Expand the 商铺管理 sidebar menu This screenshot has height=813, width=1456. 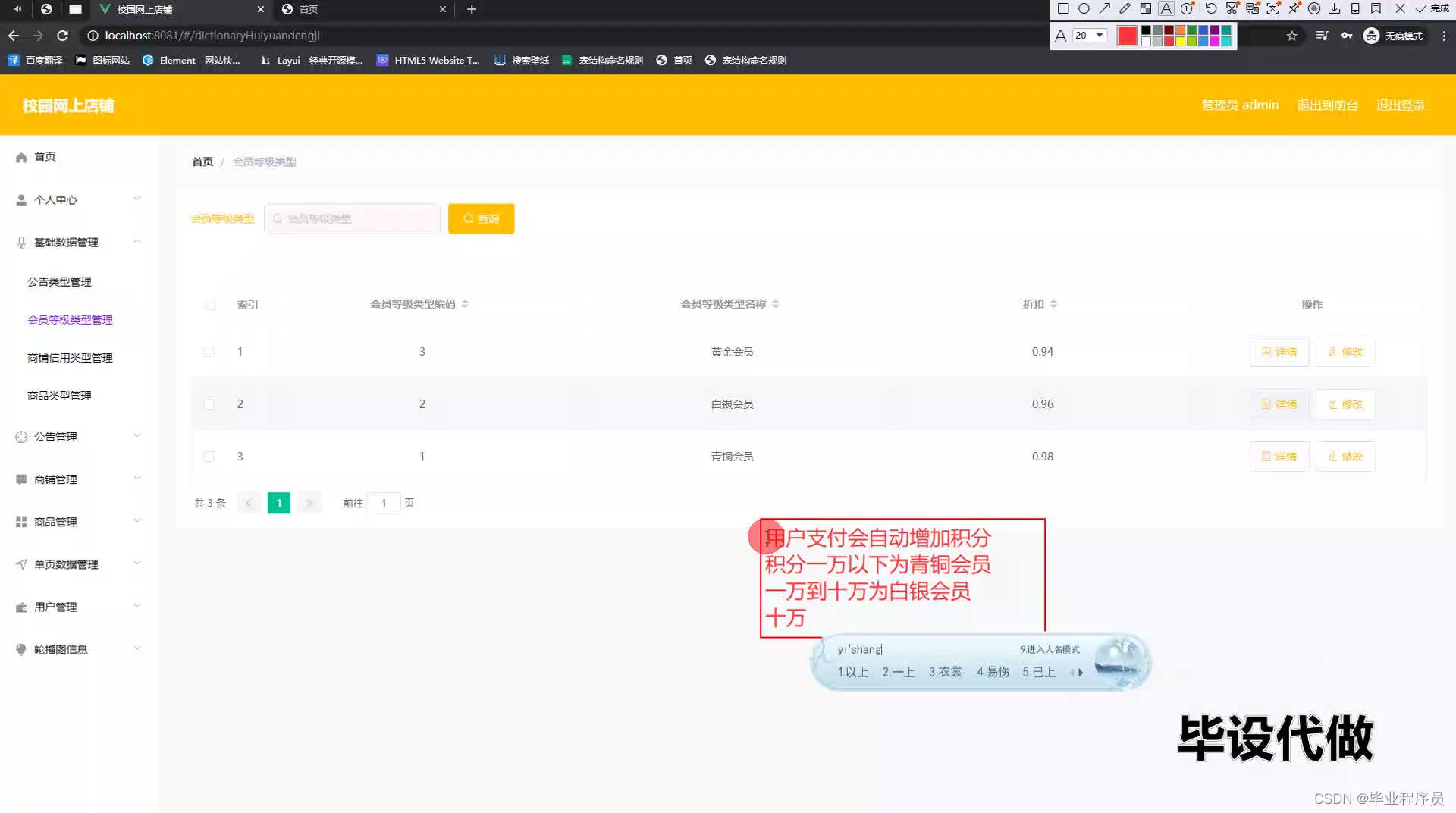click(79, 479)
